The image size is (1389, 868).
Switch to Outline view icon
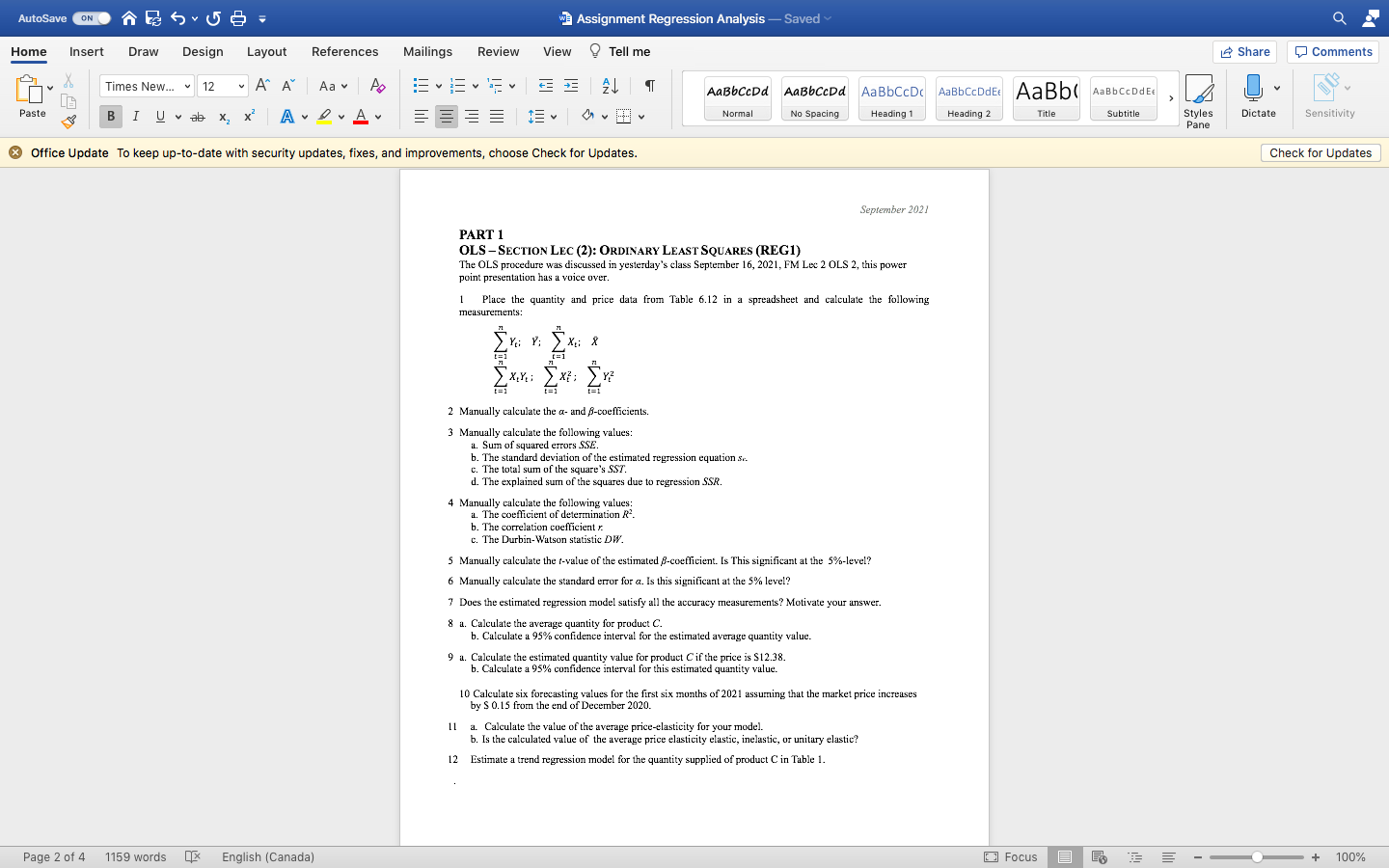point(1134,856)
